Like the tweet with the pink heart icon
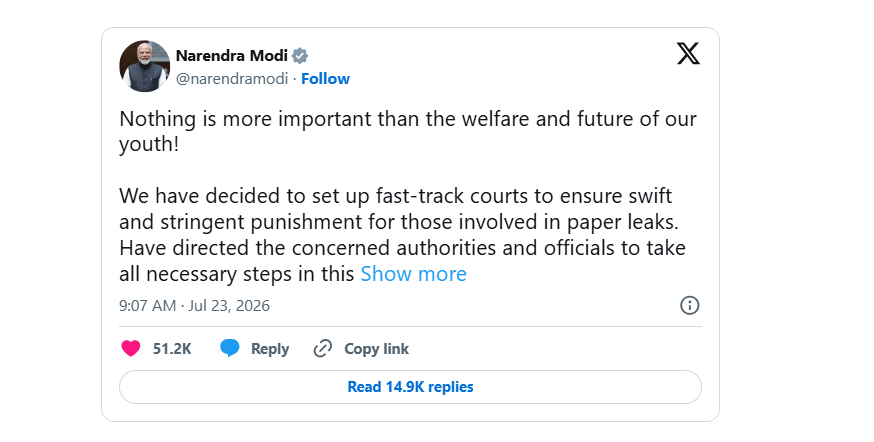The width and height of the screenshot is (874, 442). click(x=131, y=348)
